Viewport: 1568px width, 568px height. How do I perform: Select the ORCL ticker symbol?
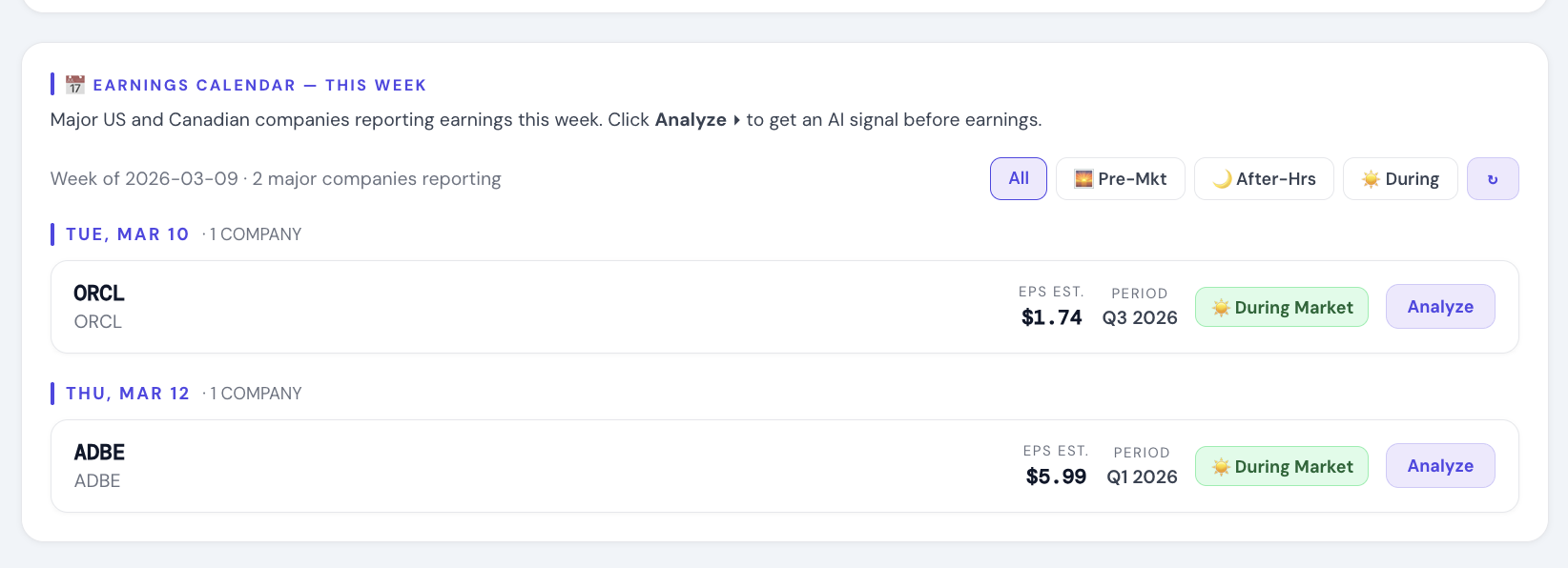click(x=98, y=294)
